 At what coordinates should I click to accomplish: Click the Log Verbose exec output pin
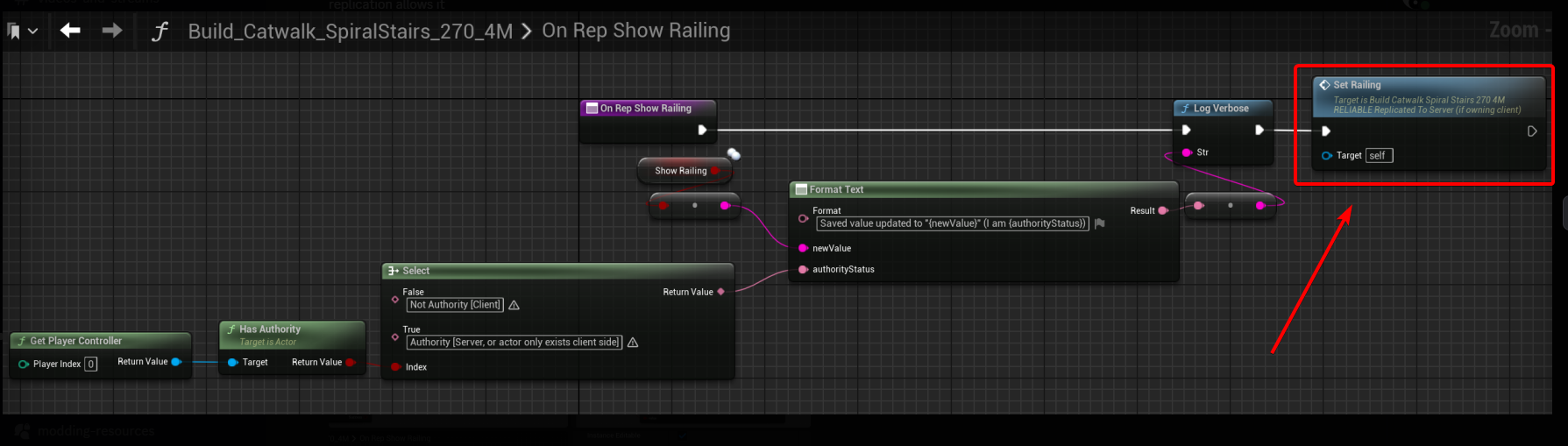pos(1259,130)
